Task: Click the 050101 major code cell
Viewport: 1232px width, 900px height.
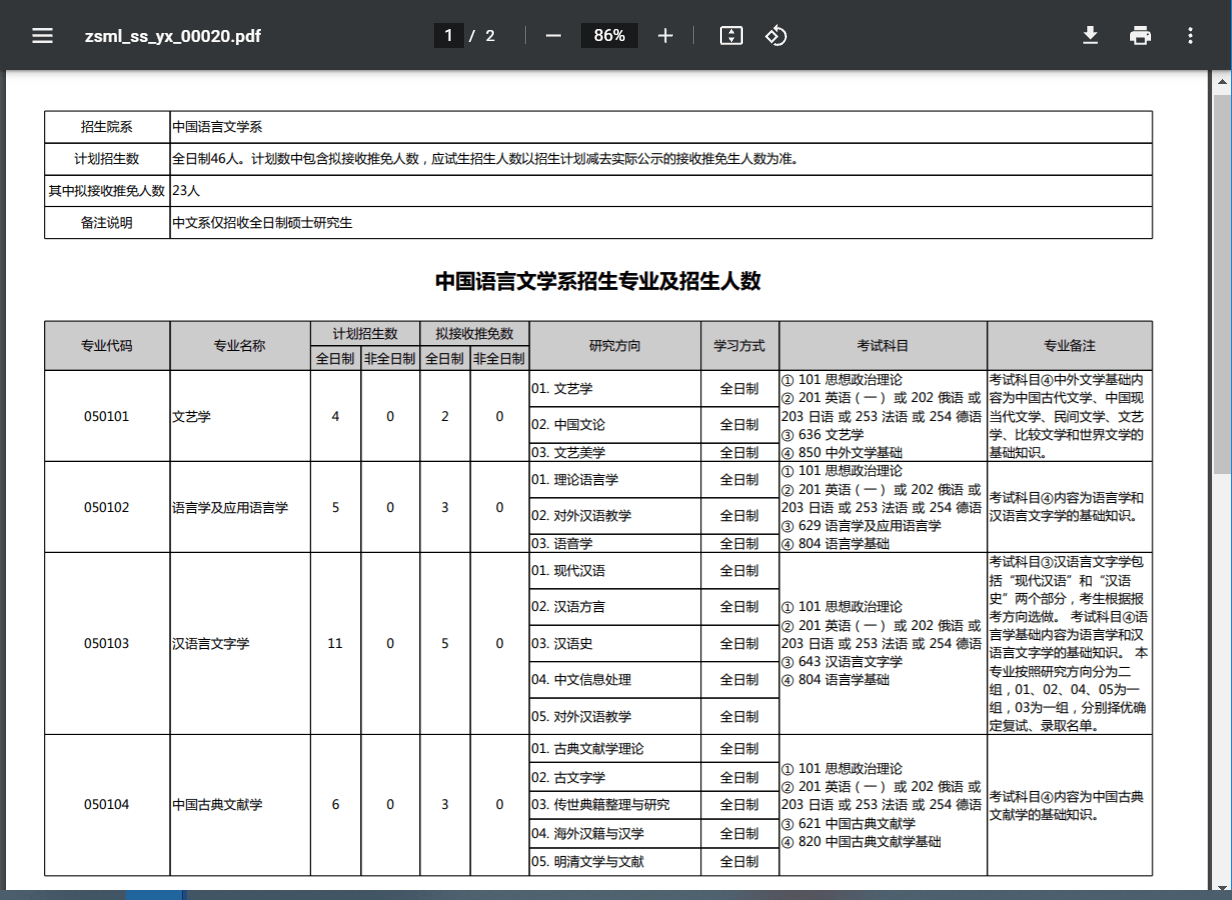Action: pos(107,416)
